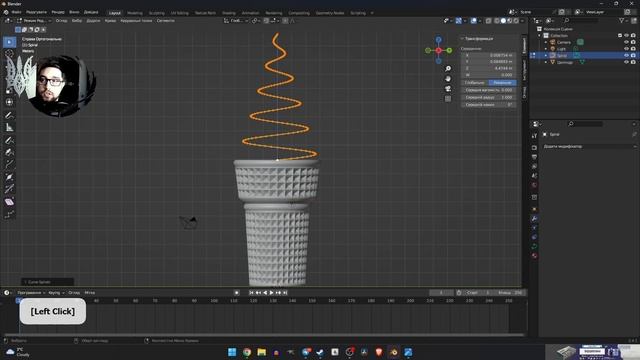This screenshot has width=640, height=360.
Task: Disable Spiral in renders via camera icon
Action: pos(633,55)
